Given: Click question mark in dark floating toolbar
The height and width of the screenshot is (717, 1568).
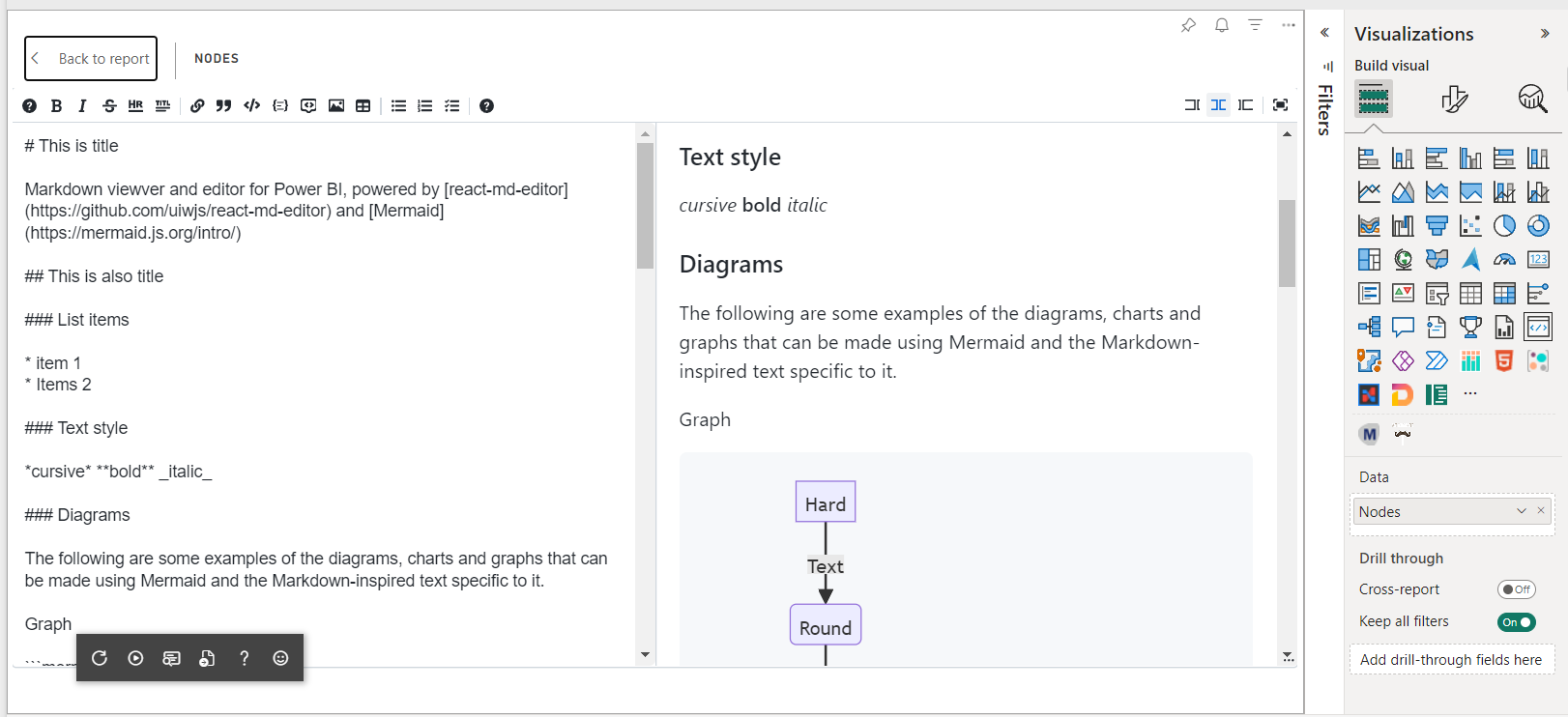Looking at the screenshot, I should pyautogui.click(x=245, y=658).
